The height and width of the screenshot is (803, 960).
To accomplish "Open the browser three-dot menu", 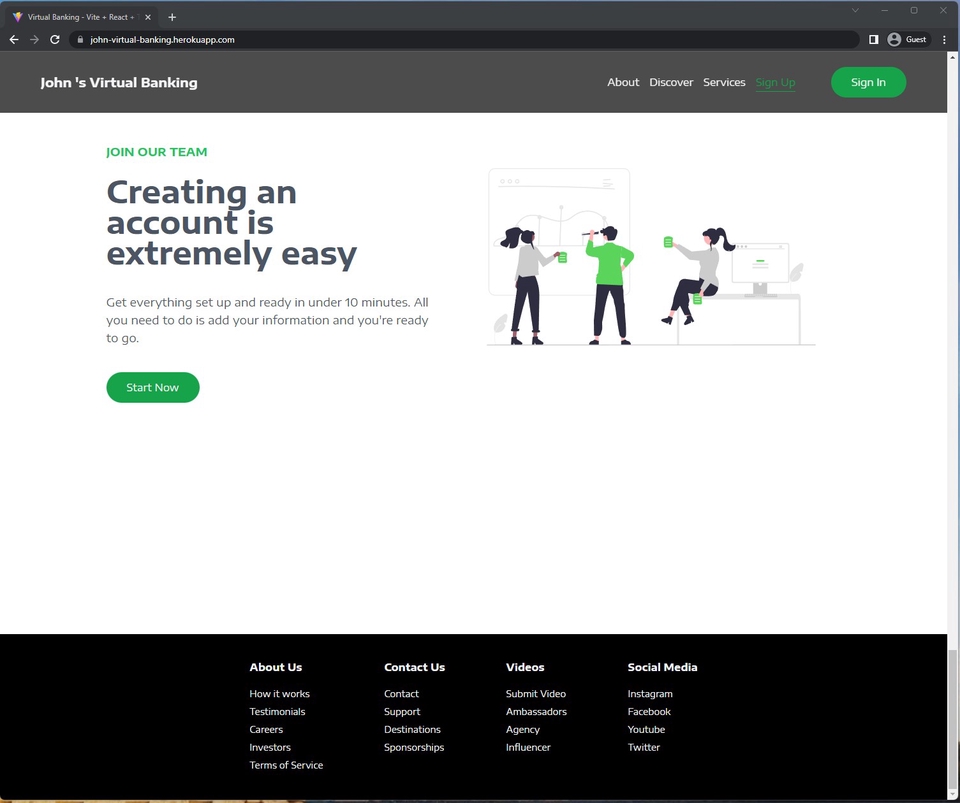I will (x=943, y=39).
